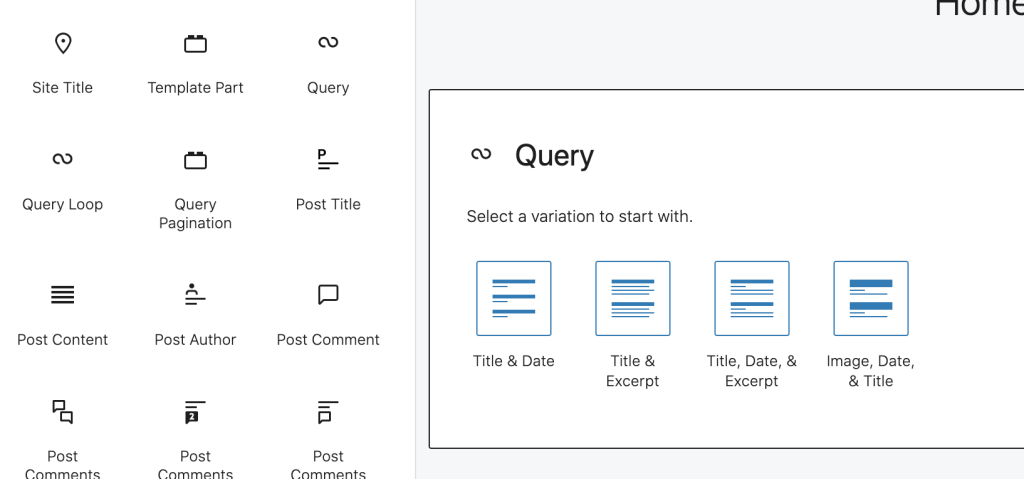1024x479 pixels.
Task: Click the loop icon beside the Query heading
Action: coord(481,154)
